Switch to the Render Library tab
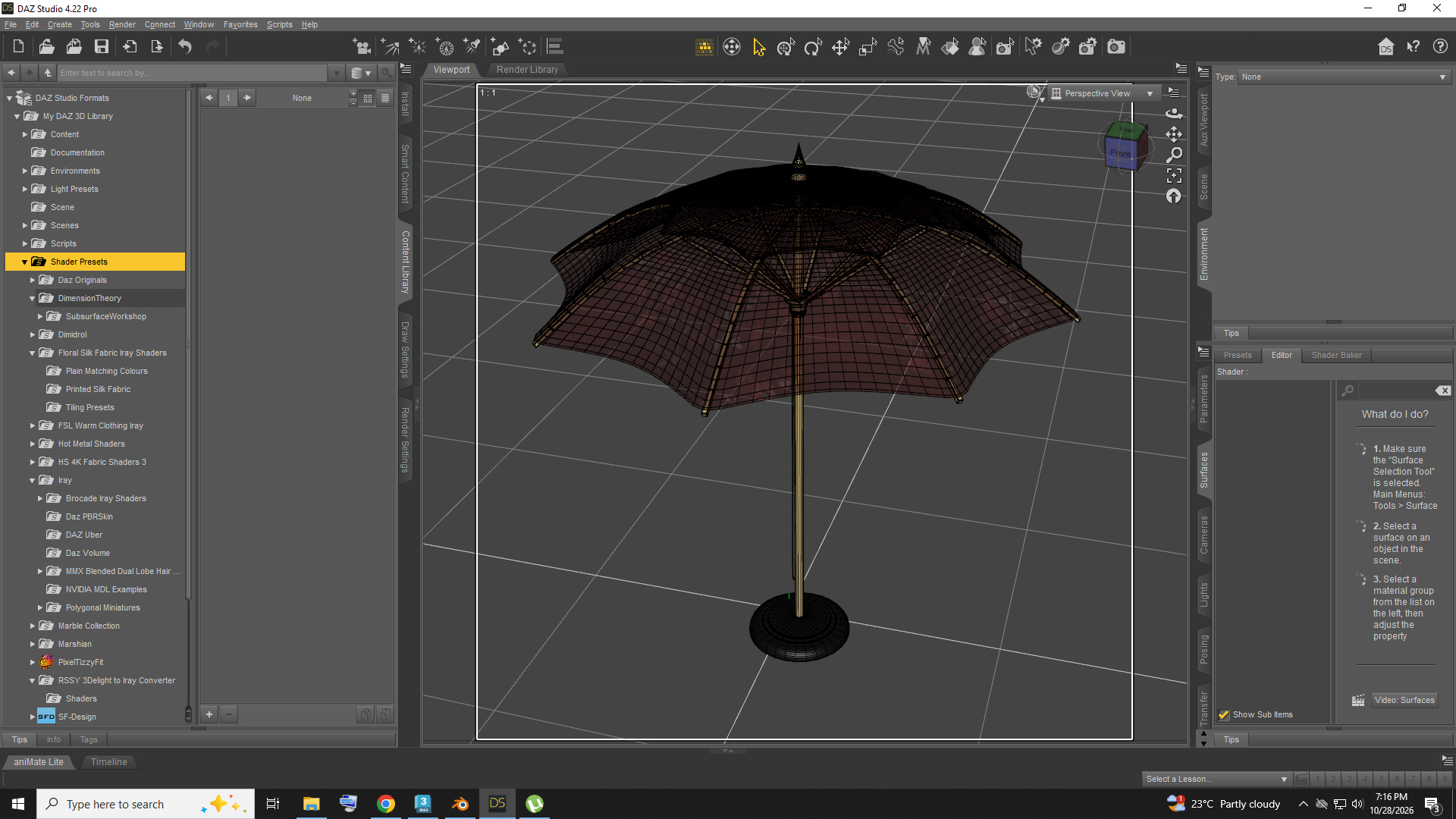The width and height of the screenshot is (1456, 819). tap(528, 70)
